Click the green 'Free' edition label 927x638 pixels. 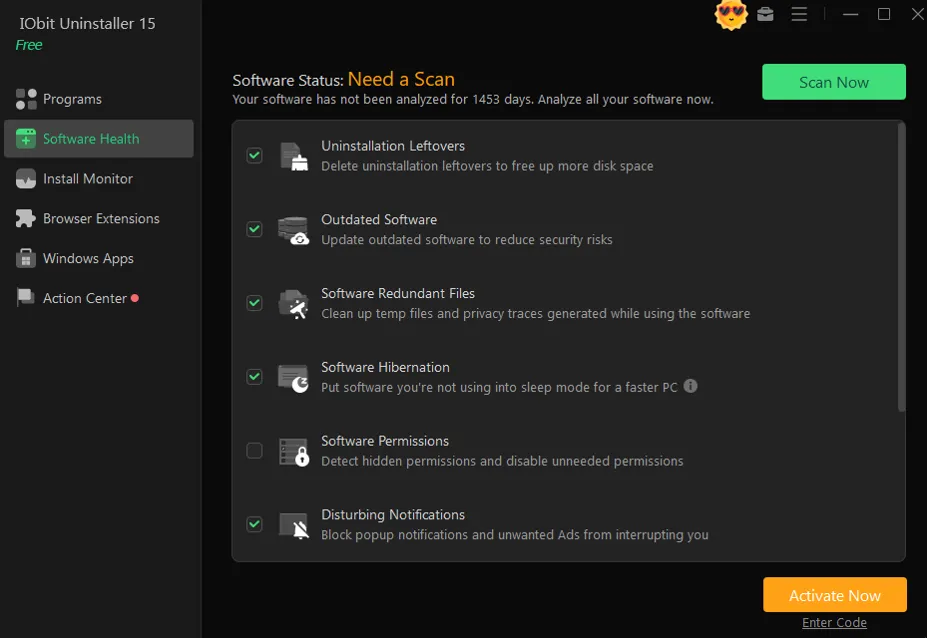point(29,45)
